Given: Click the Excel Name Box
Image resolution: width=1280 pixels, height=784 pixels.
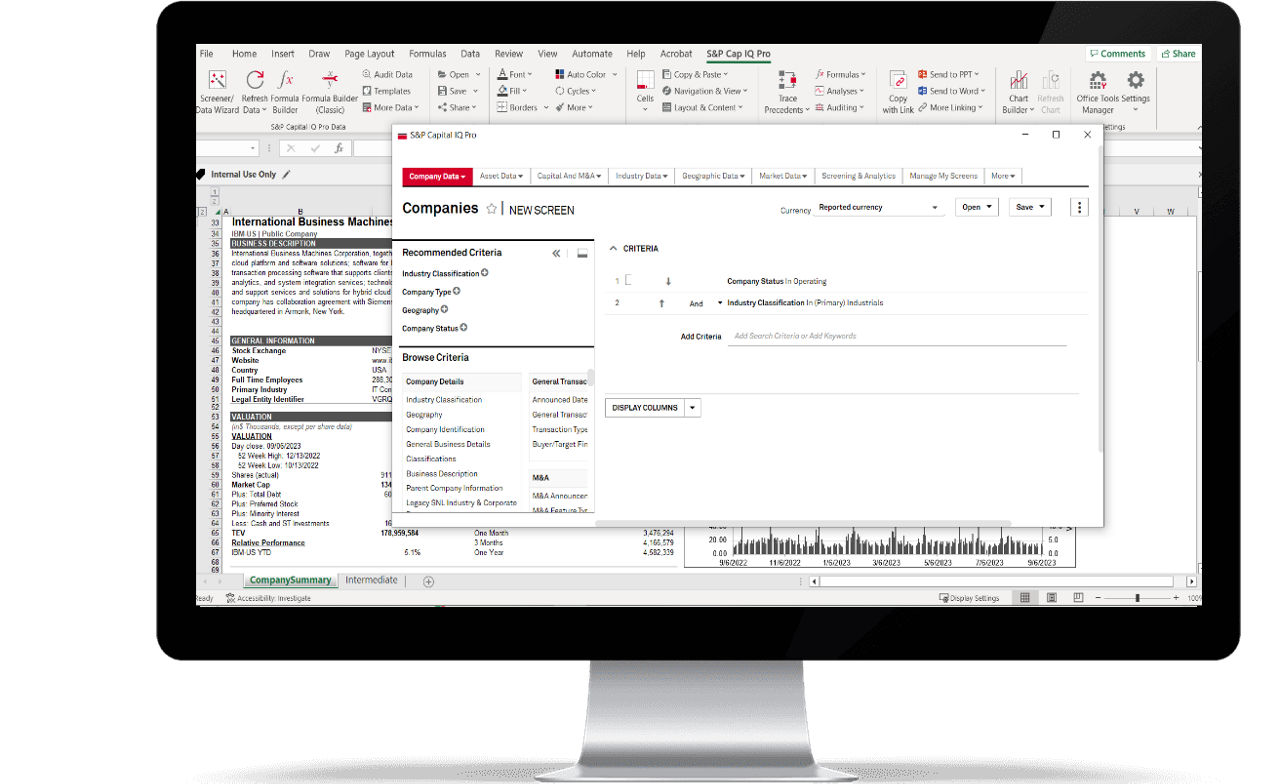Looking at the screenshot, I should point(227,148).
